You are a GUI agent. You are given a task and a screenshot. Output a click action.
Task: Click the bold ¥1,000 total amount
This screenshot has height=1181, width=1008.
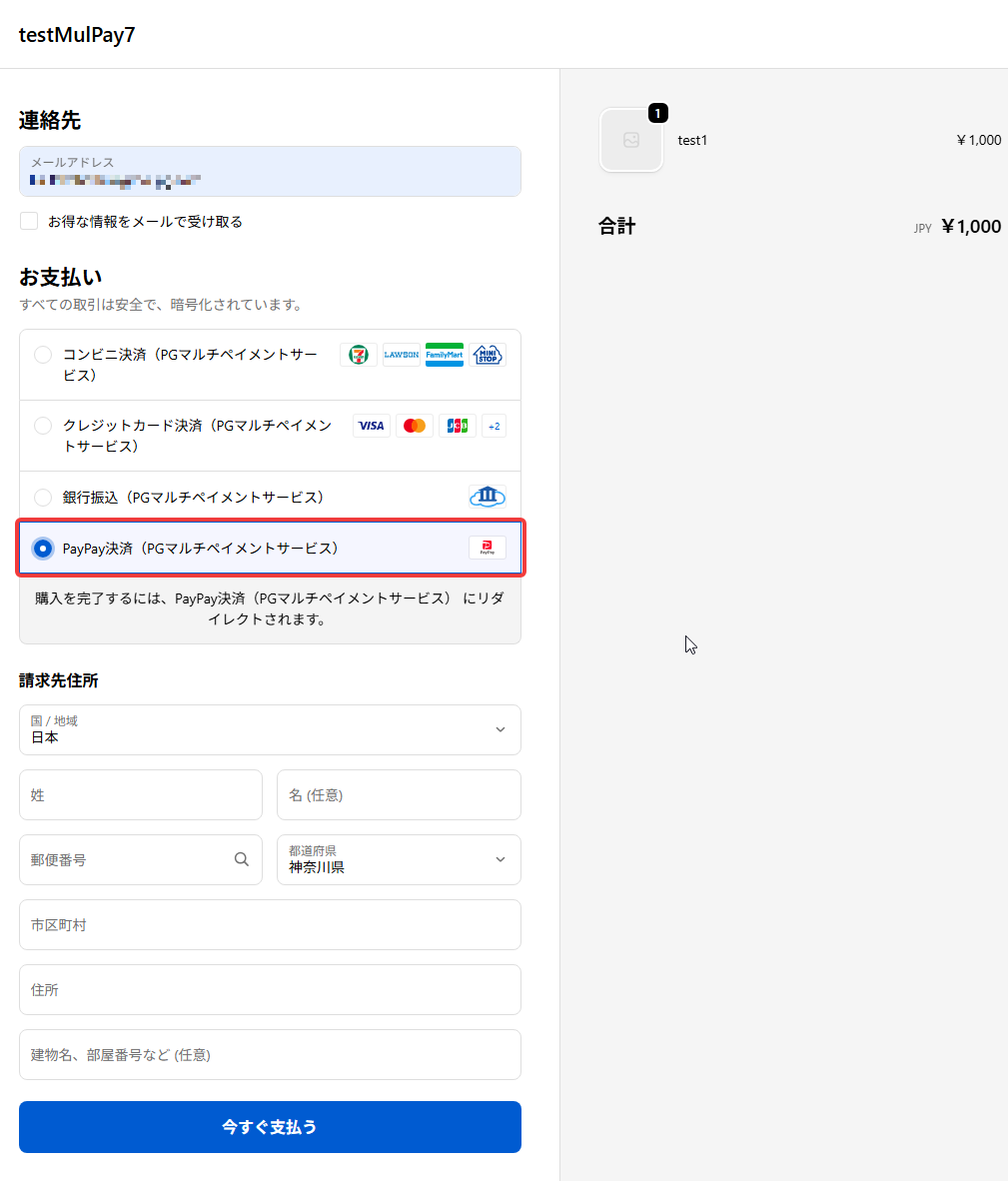pos(971,226)
